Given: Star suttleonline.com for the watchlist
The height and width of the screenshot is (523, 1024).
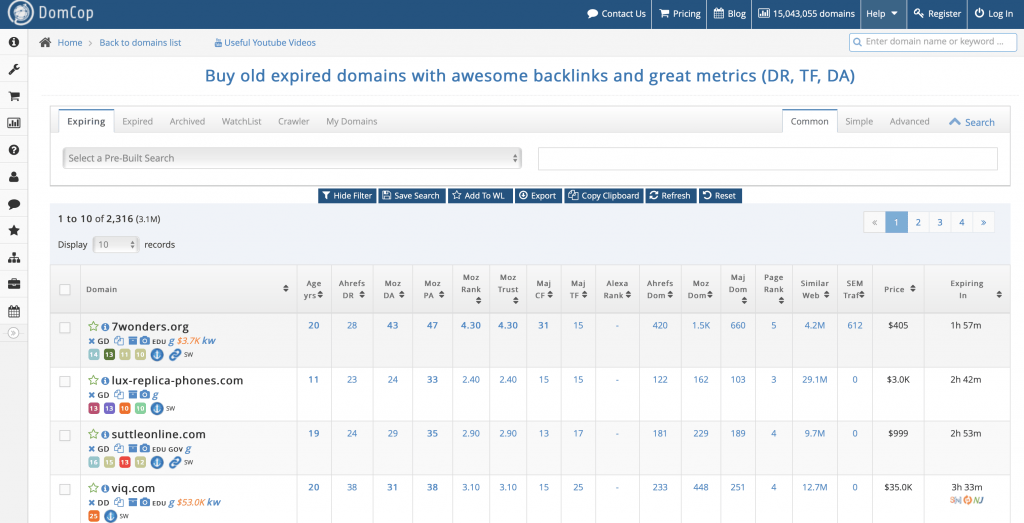Looking at the screenshot, I should (93, 434).
